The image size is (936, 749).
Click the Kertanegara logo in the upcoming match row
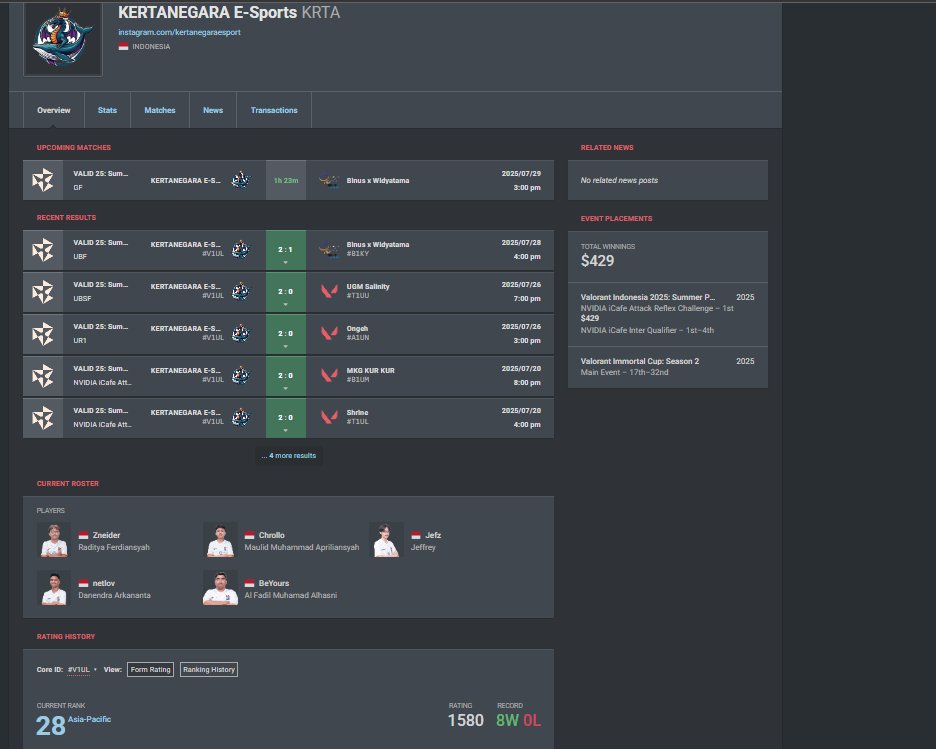point(241,180)
